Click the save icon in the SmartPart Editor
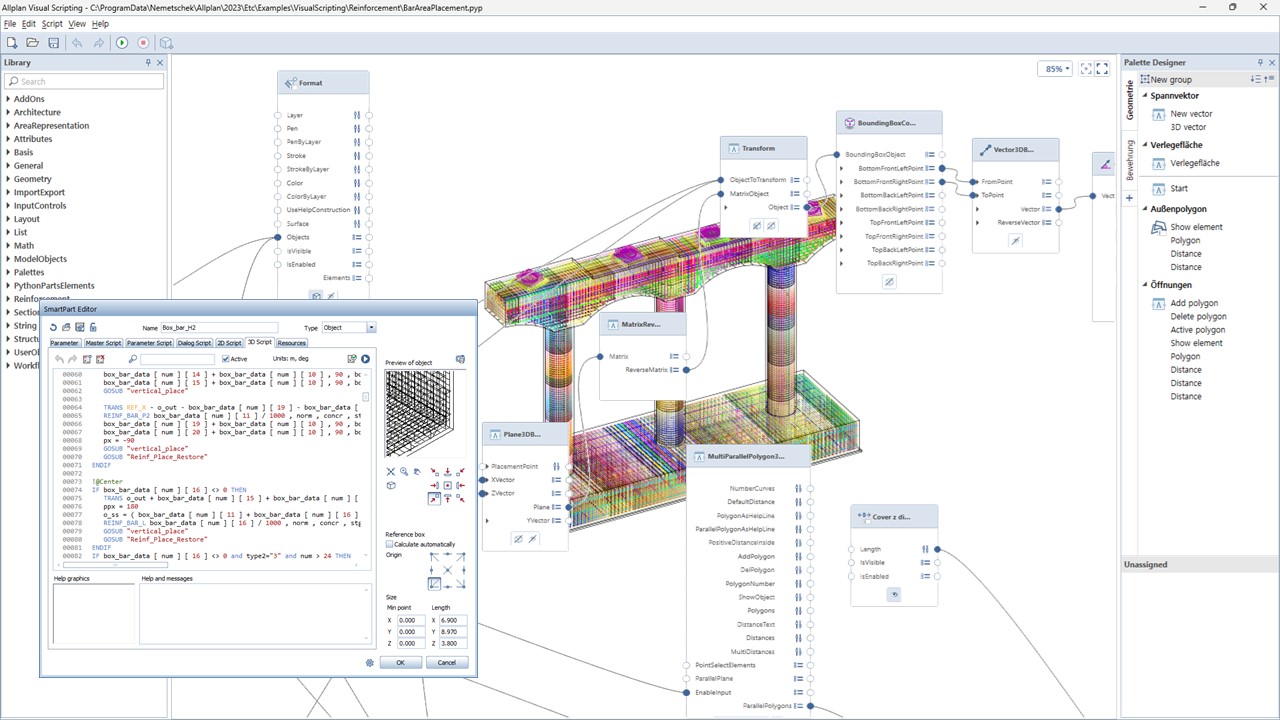The image size is (1280, 720). [80, 327]
